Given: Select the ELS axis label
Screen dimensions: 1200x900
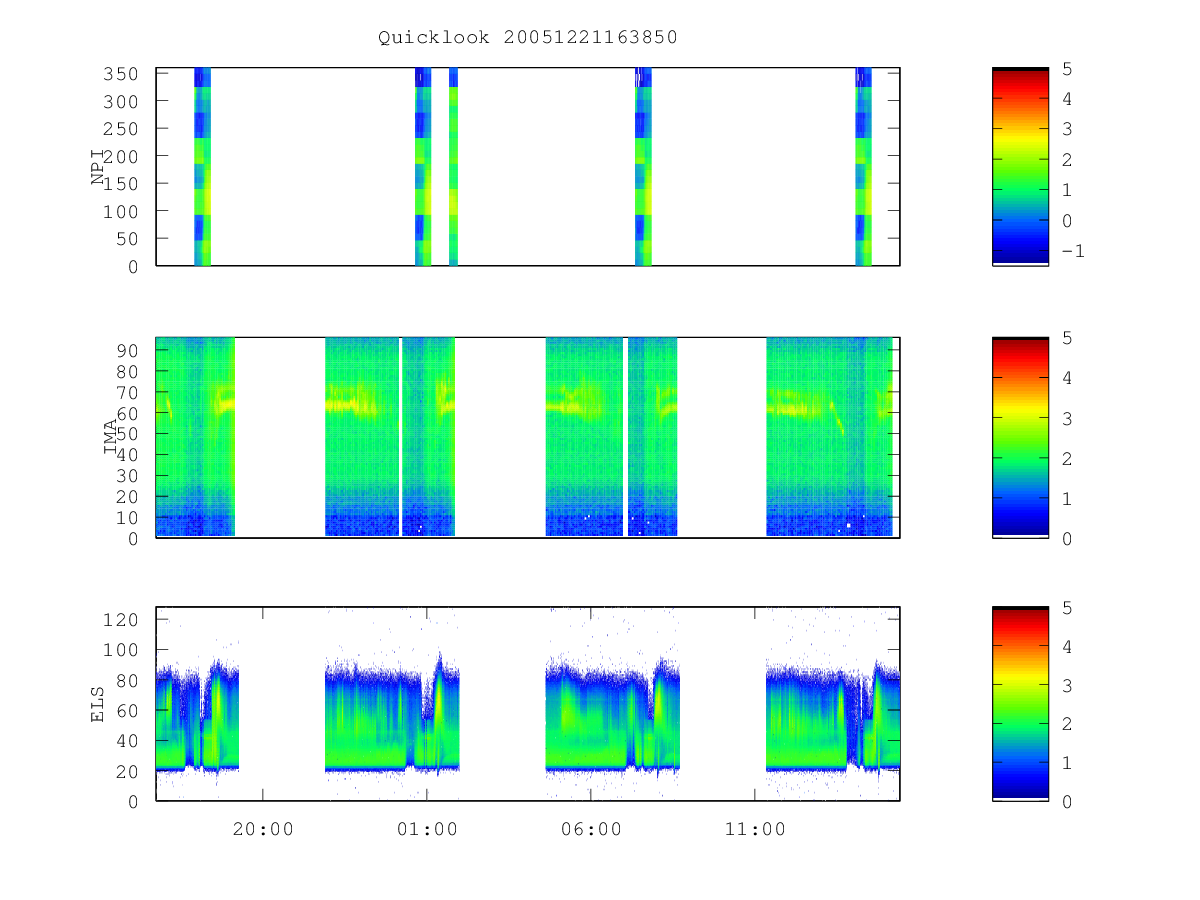Looking at the screenshot, I should tap(98, 704).
